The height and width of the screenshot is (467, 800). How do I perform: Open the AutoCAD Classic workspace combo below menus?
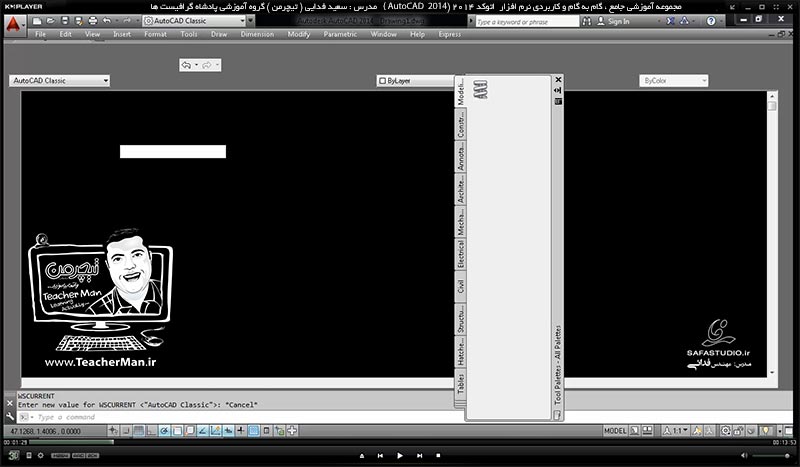point(59,81)
